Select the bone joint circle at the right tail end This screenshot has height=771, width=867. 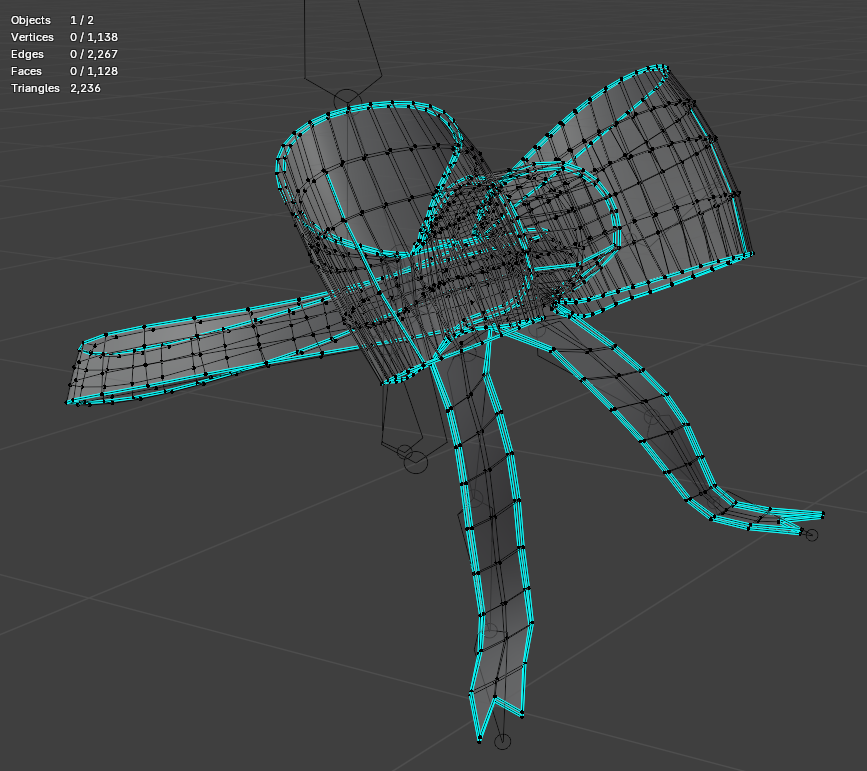pos(812,535)
